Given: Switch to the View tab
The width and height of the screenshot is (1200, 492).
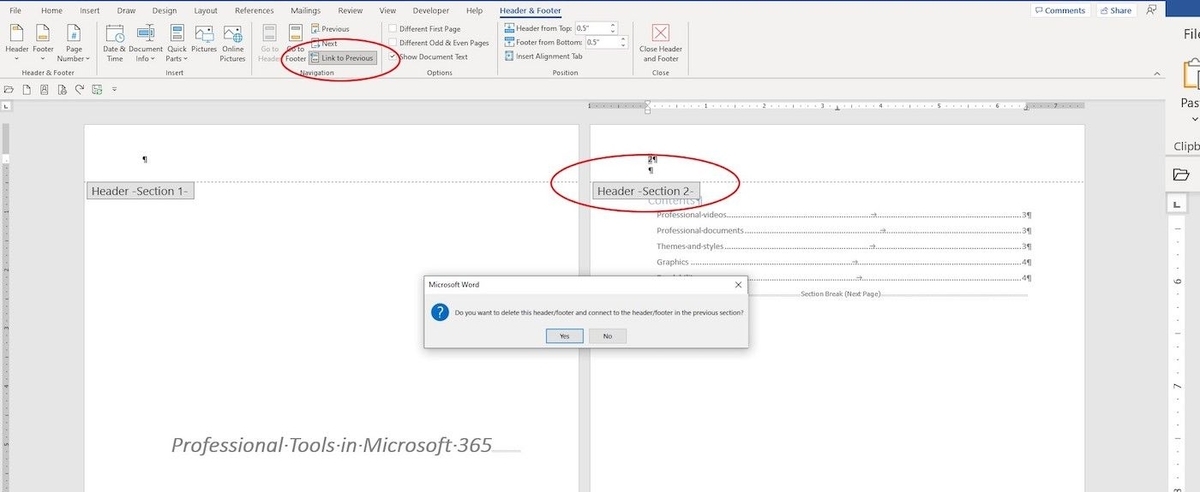Looking at the screenshot, I should point(388,10).
